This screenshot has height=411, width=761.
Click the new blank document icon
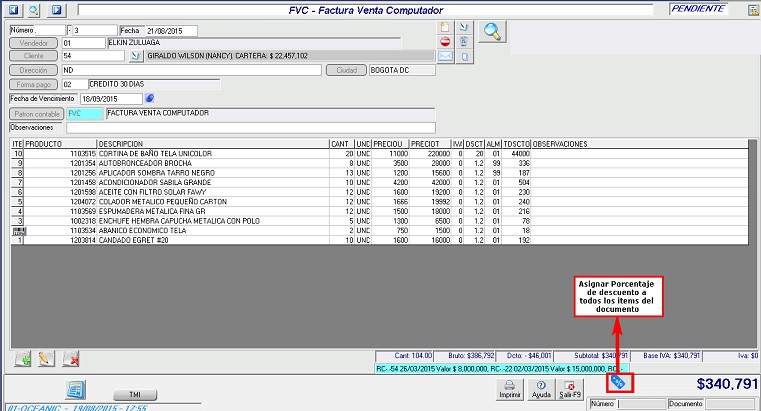click(x=445, y=27)
